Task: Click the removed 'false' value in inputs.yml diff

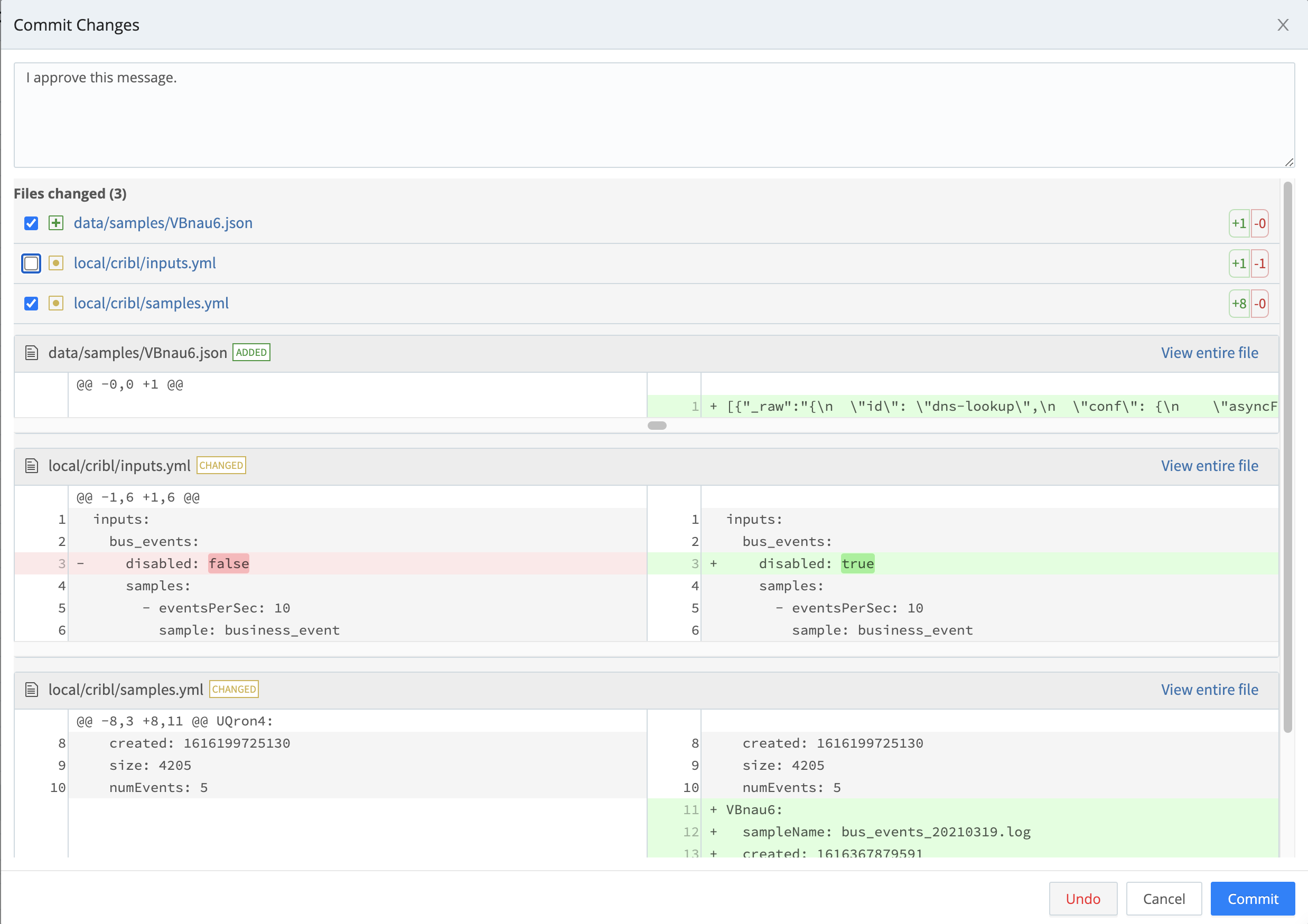Action: 228,563
